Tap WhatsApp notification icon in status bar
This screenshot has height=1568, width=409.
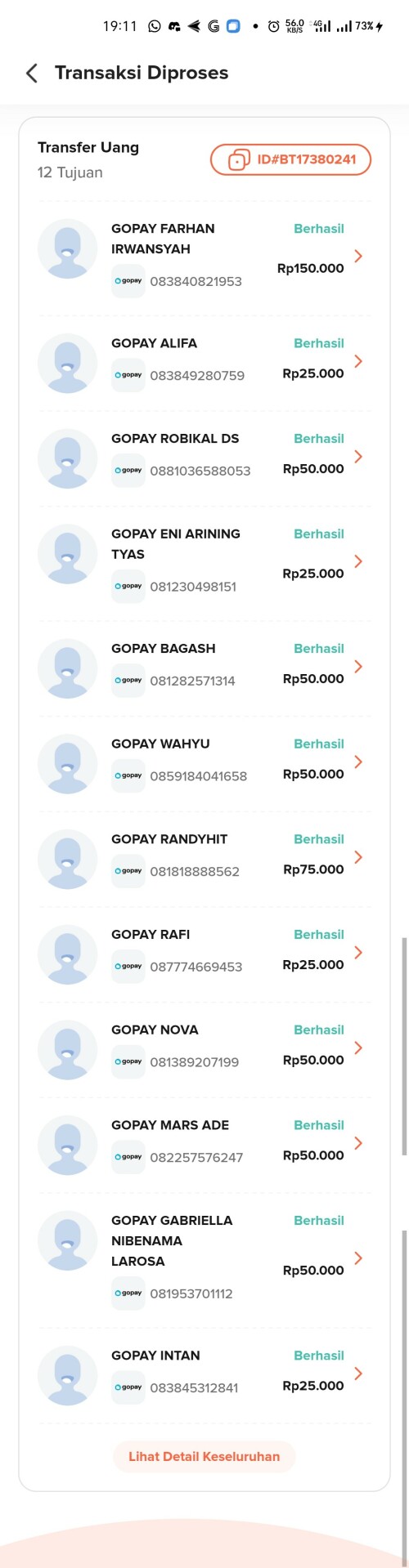pyautogui.click(x=155, y=26)
